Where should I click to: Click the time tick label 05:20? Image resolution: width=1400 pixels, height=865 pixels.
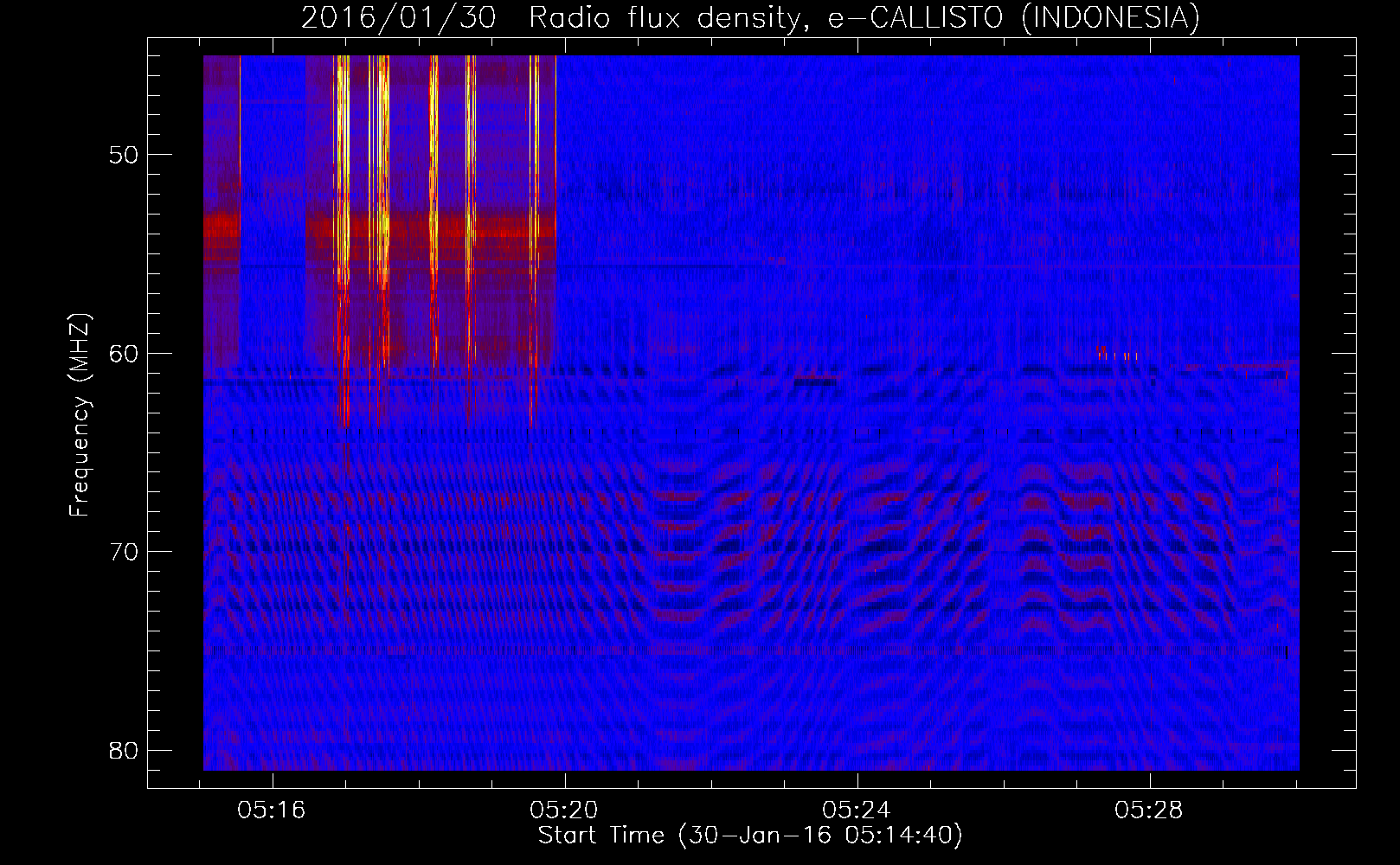pos(565,811)
